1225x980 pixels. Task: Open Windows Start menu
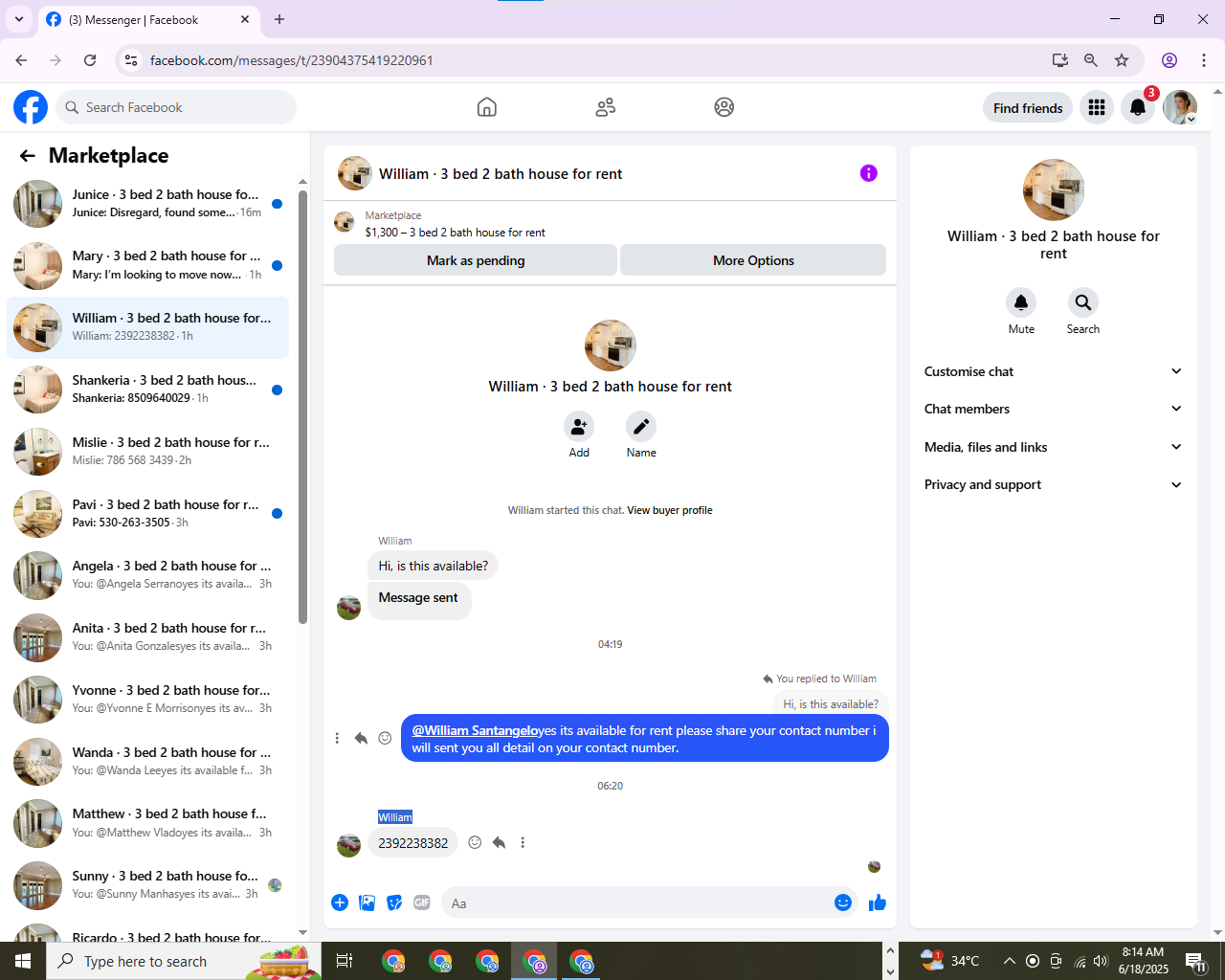[23, 961]
